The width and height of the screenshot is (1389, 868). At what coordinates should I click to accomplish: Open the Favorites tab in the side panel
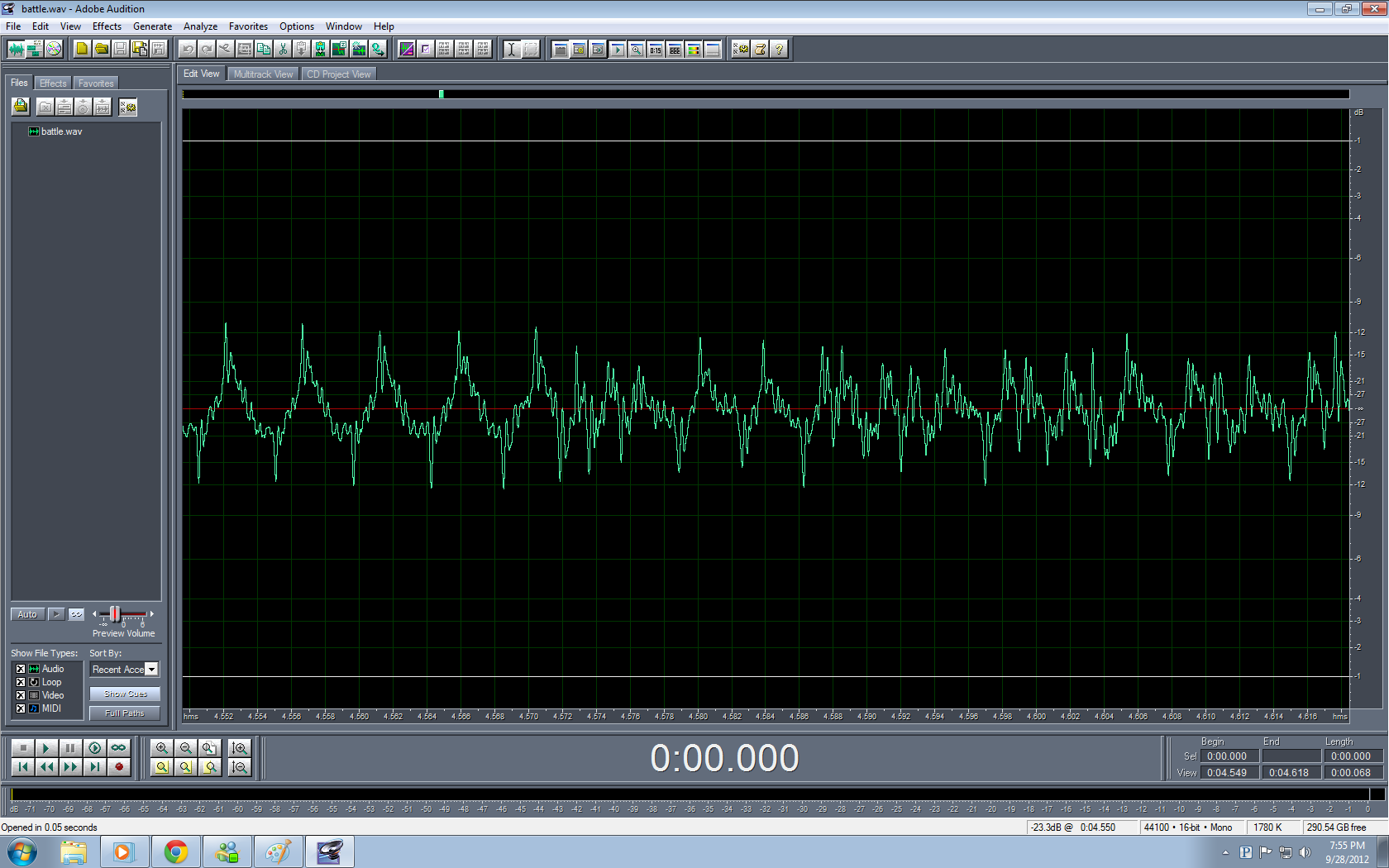(96, 83)
